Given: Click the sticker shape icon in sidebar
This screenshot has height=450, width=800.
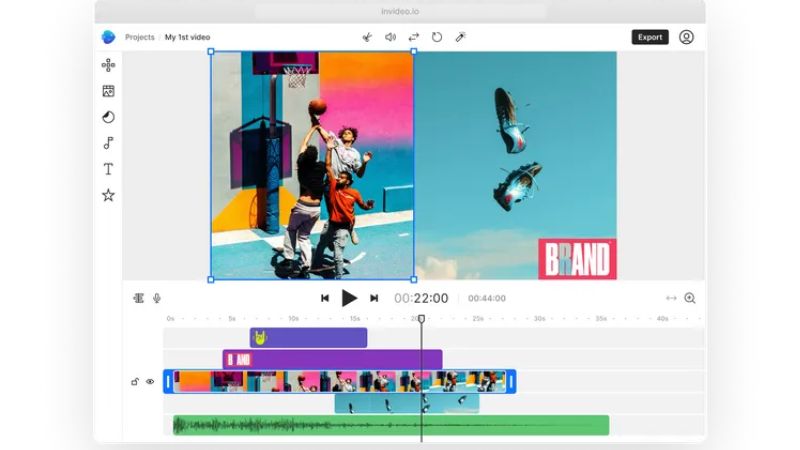Looking at the screenshot, I should click(x=108, y=117).
